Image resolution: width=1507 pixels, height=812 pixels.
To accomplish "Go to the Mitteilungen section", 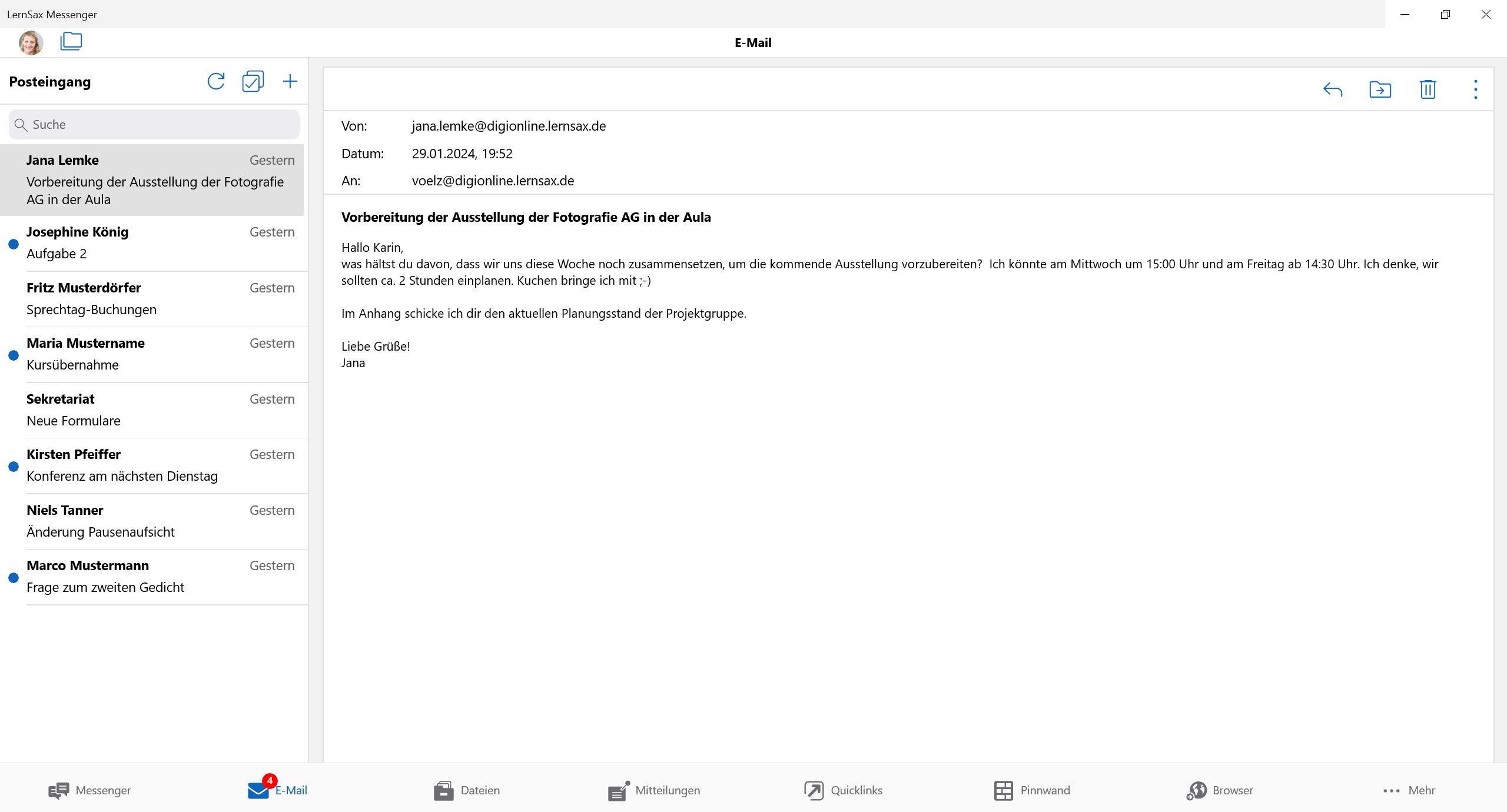I will (x=654, y=790).
